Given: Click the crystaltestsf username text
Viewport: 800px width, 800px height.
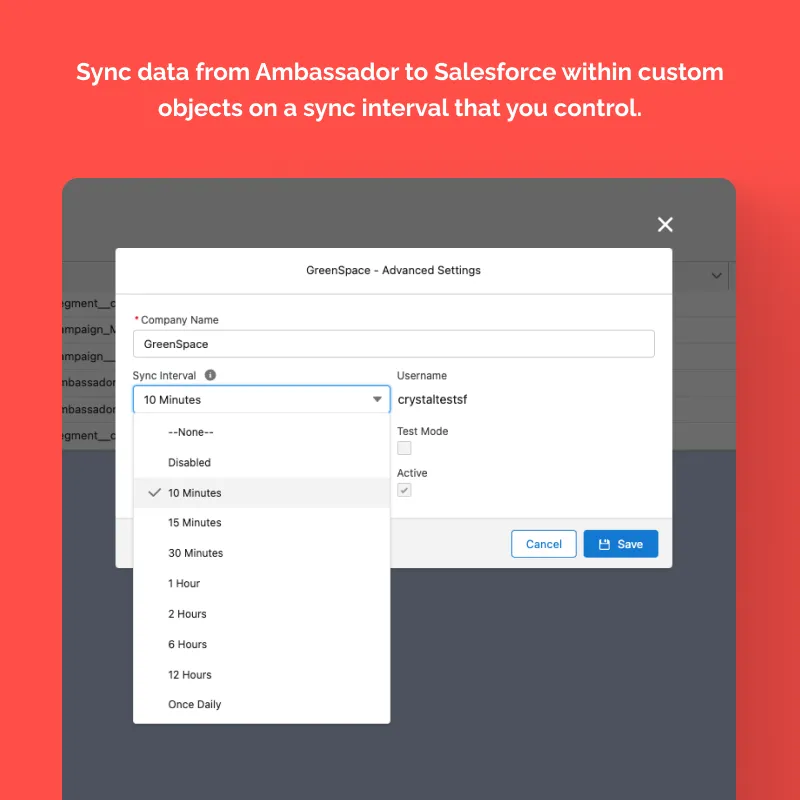Looking at the screenshot, I should click(x=432, y=399).
